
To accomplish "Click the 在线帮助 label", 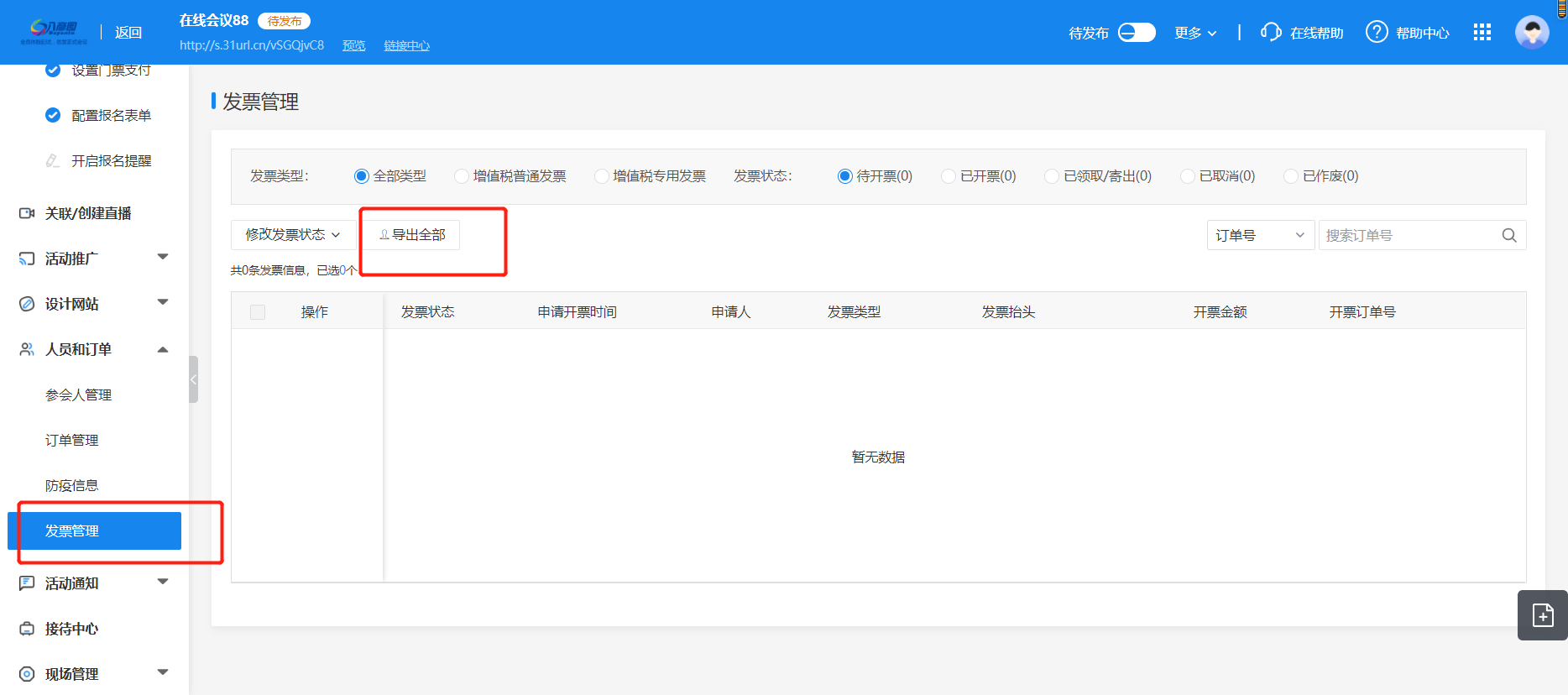I will [1316, 33].
